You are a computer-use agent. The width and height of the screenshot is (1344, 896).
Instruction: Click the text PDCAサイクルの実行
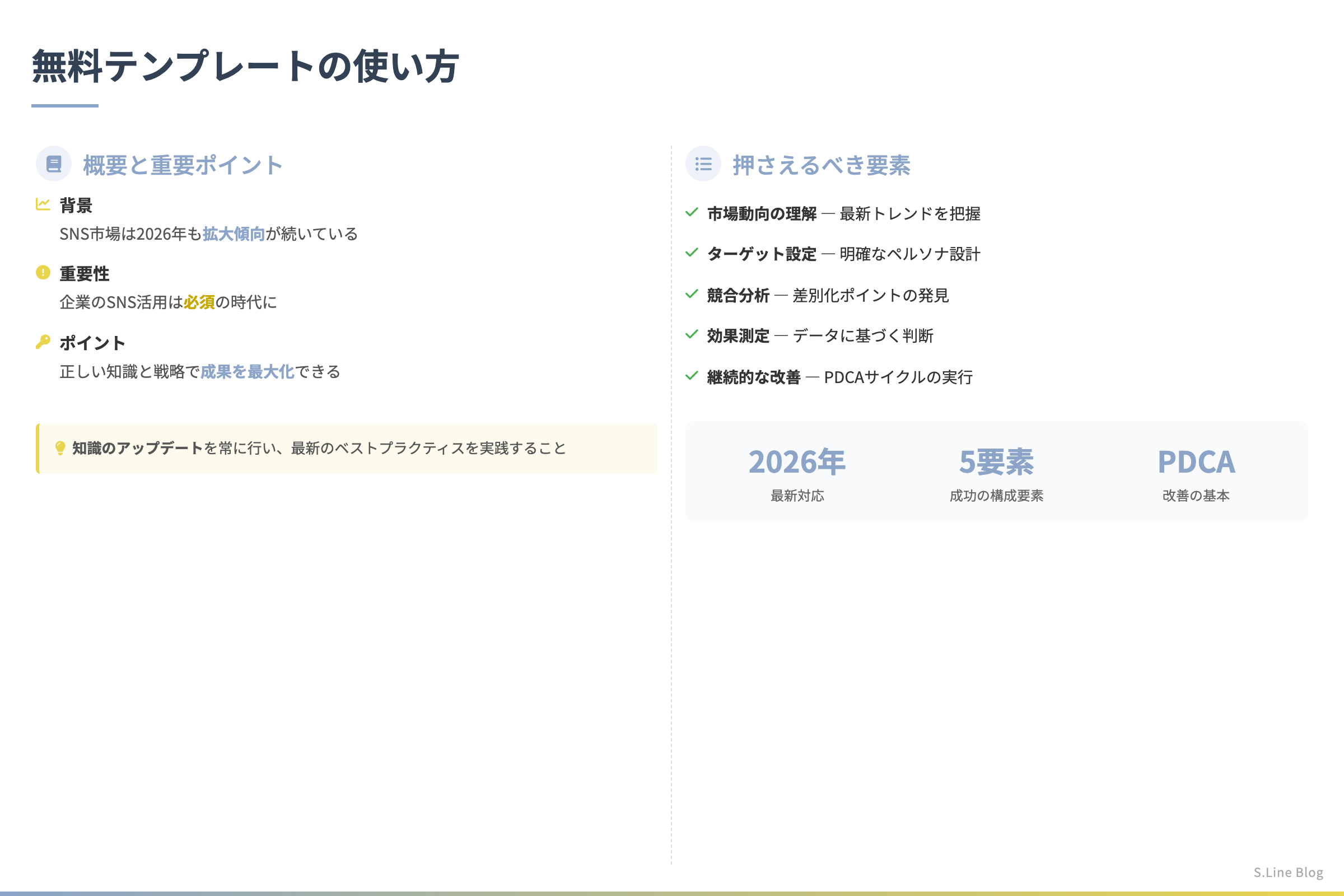(898, 377)
